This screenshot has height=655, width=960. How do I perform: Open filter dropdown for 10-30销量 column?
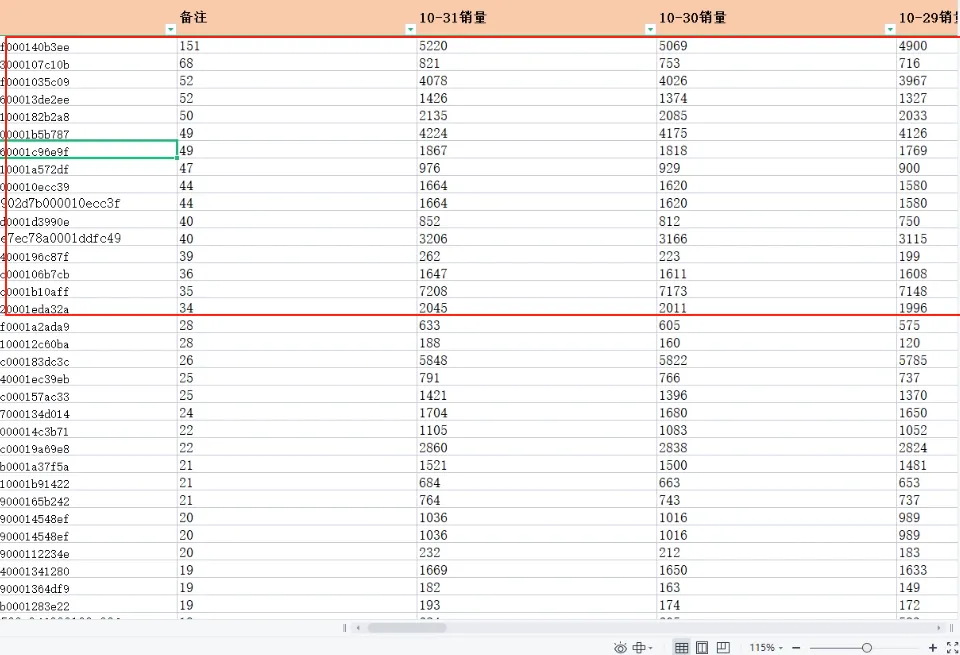coord(890,29)
